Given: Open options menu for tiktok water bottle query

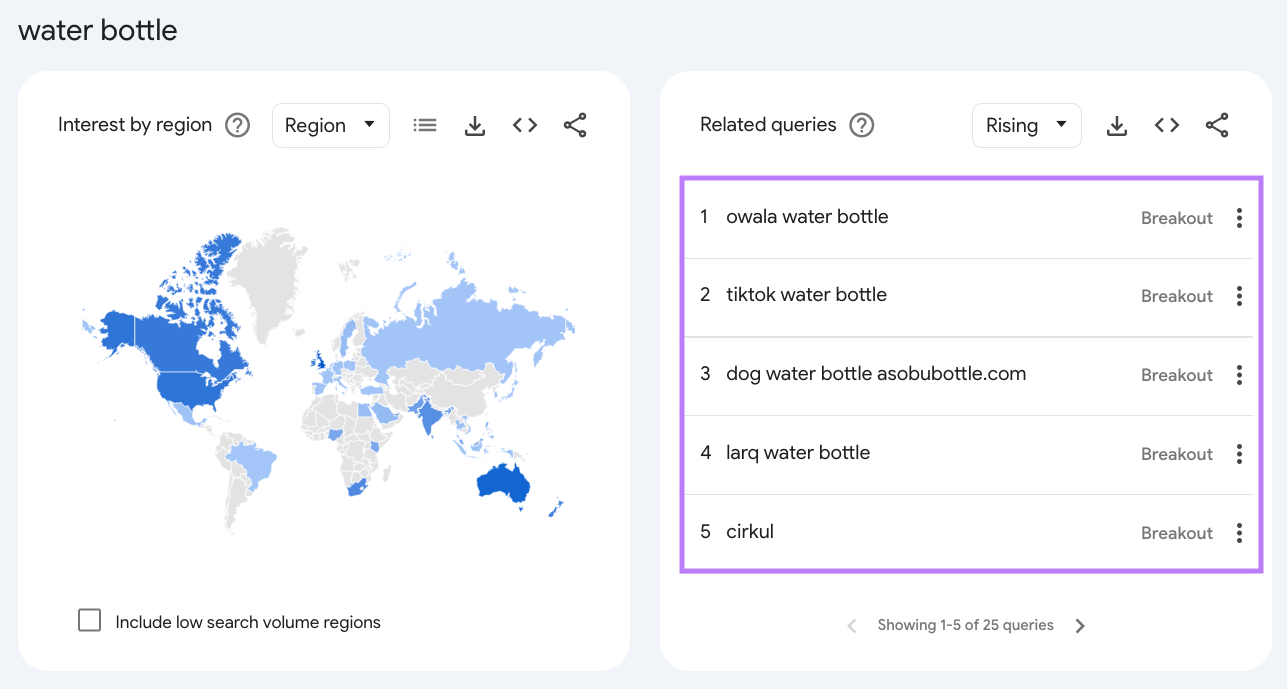Looking at the screenshot, I should pos(1239,296).
